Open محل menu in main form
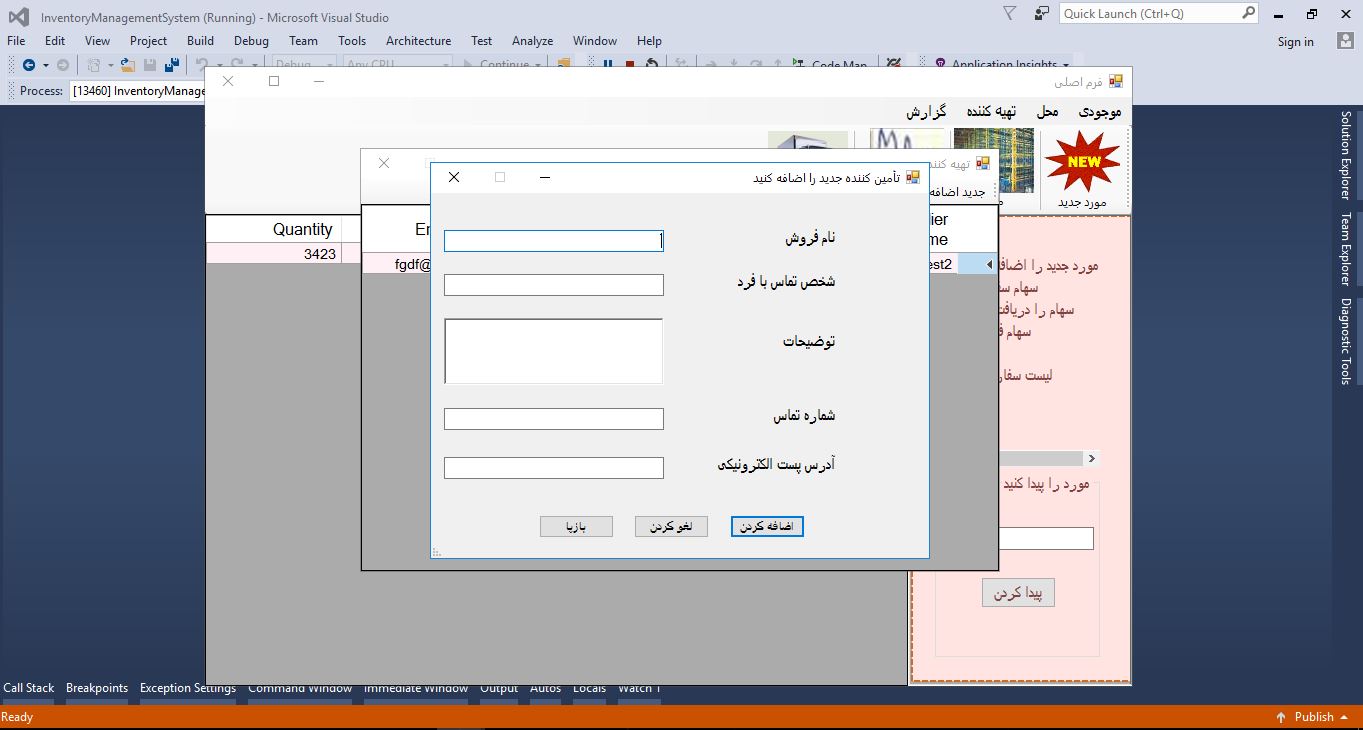The width and height of the screenshot is (1363, 730). (x=1047, y=112)
